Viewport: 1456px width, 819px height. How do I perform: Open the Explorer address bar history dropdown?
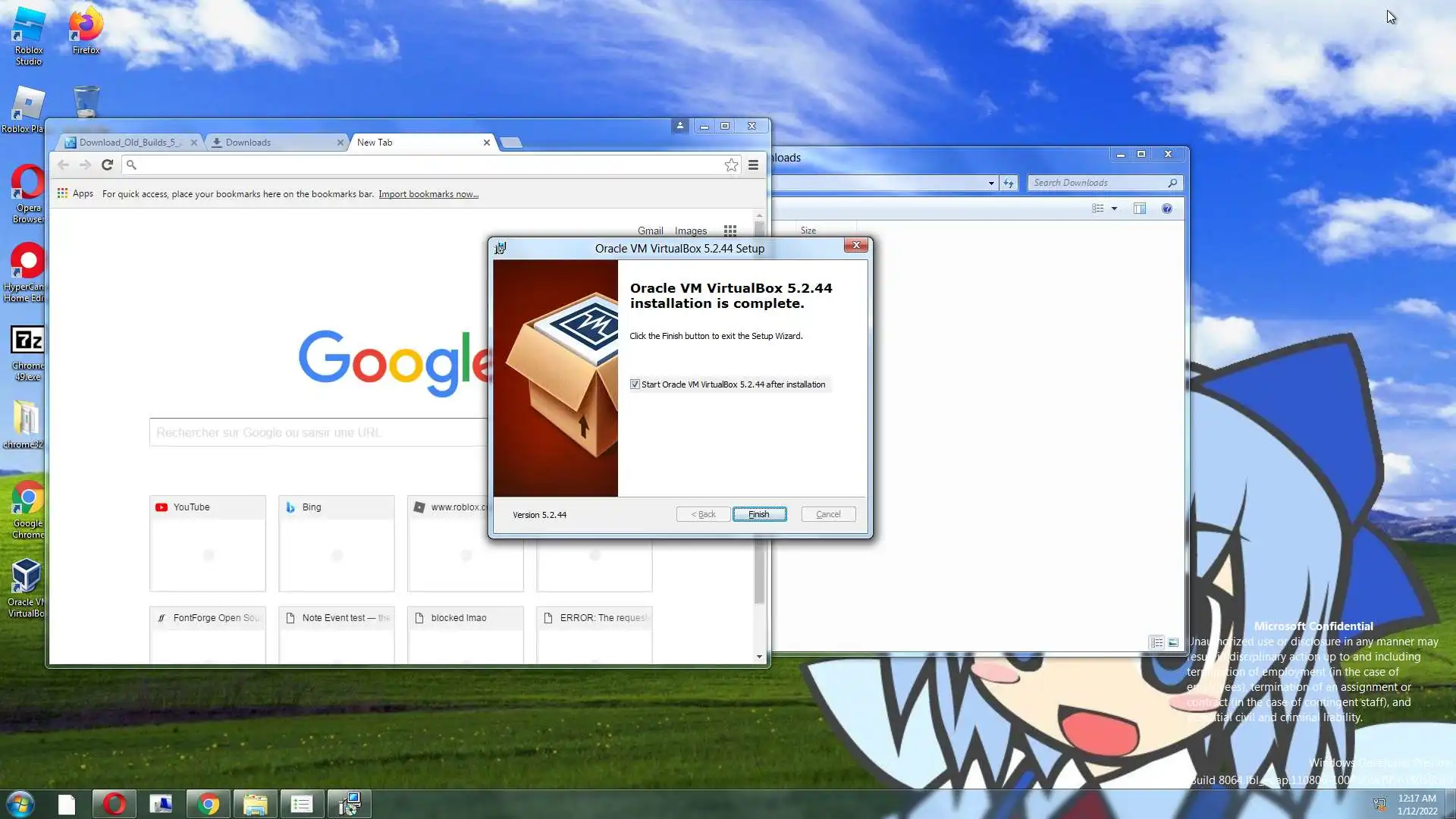pos(991,183)
